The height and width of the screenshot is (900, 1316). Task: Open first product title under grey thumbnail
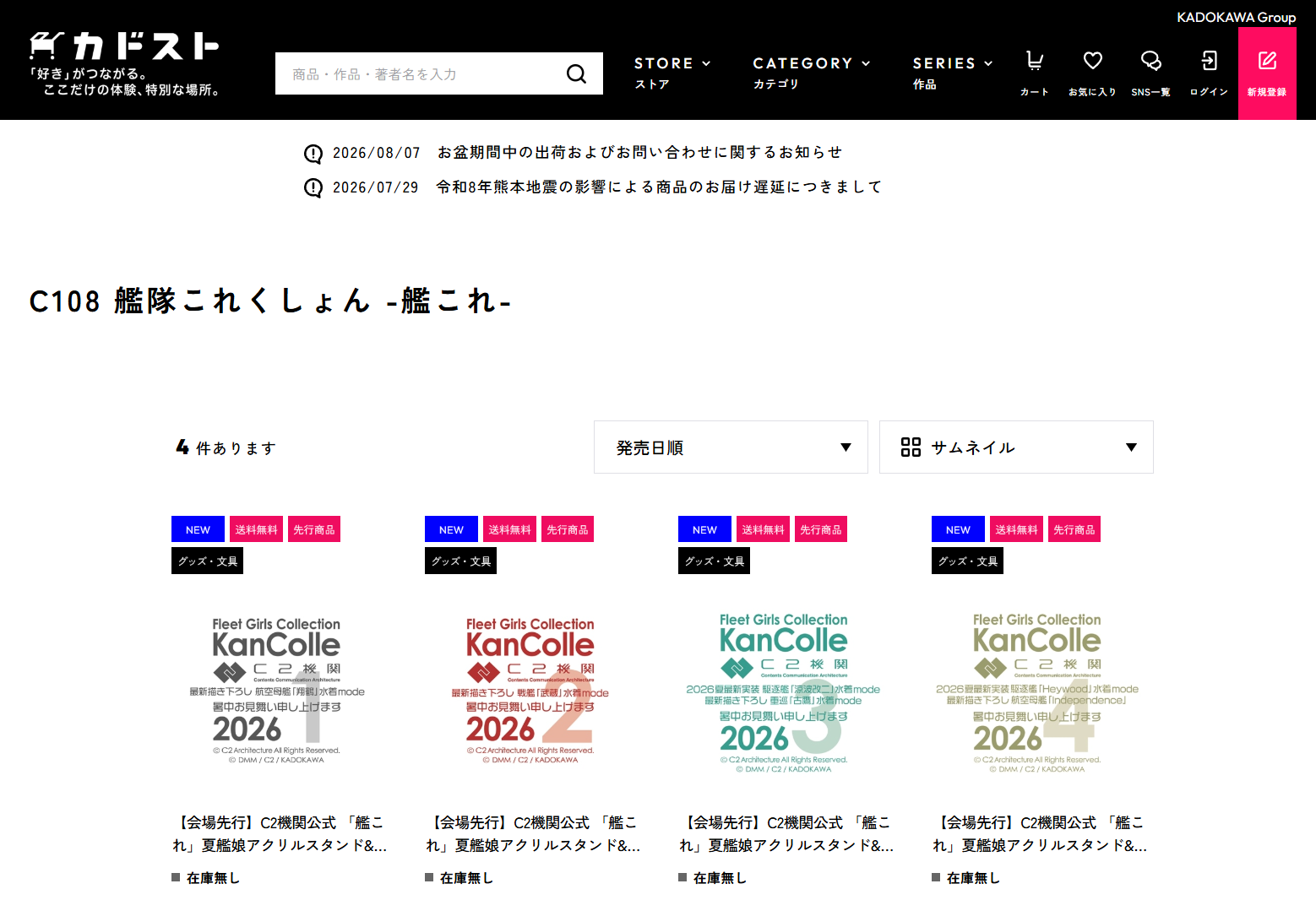click(280, 834)
